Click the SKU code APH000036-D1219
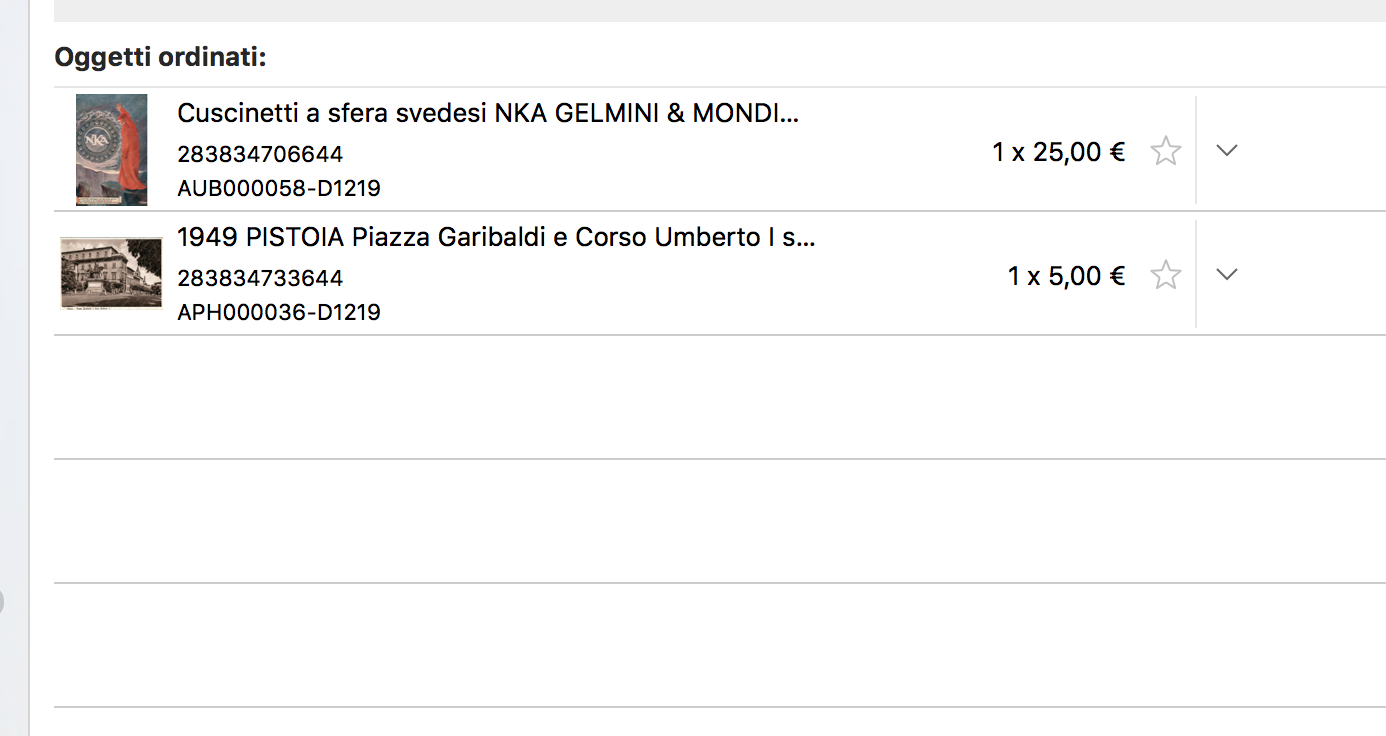This screenshot has width=1386, height=736. [x=279, y=312]
